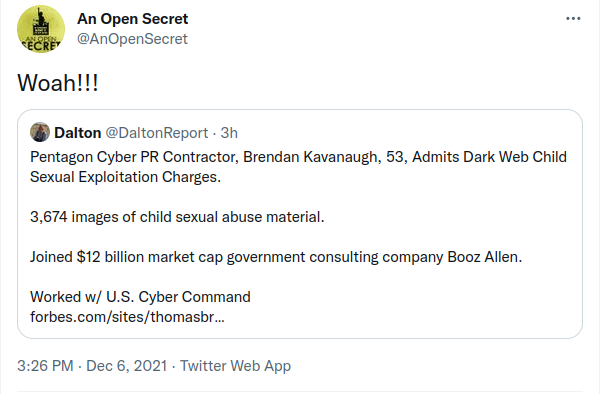Image resolution: width=610 pixels, height=394 pixels.
Task: Open Dalton's name in quoted tweet
Action: point(78,133)
